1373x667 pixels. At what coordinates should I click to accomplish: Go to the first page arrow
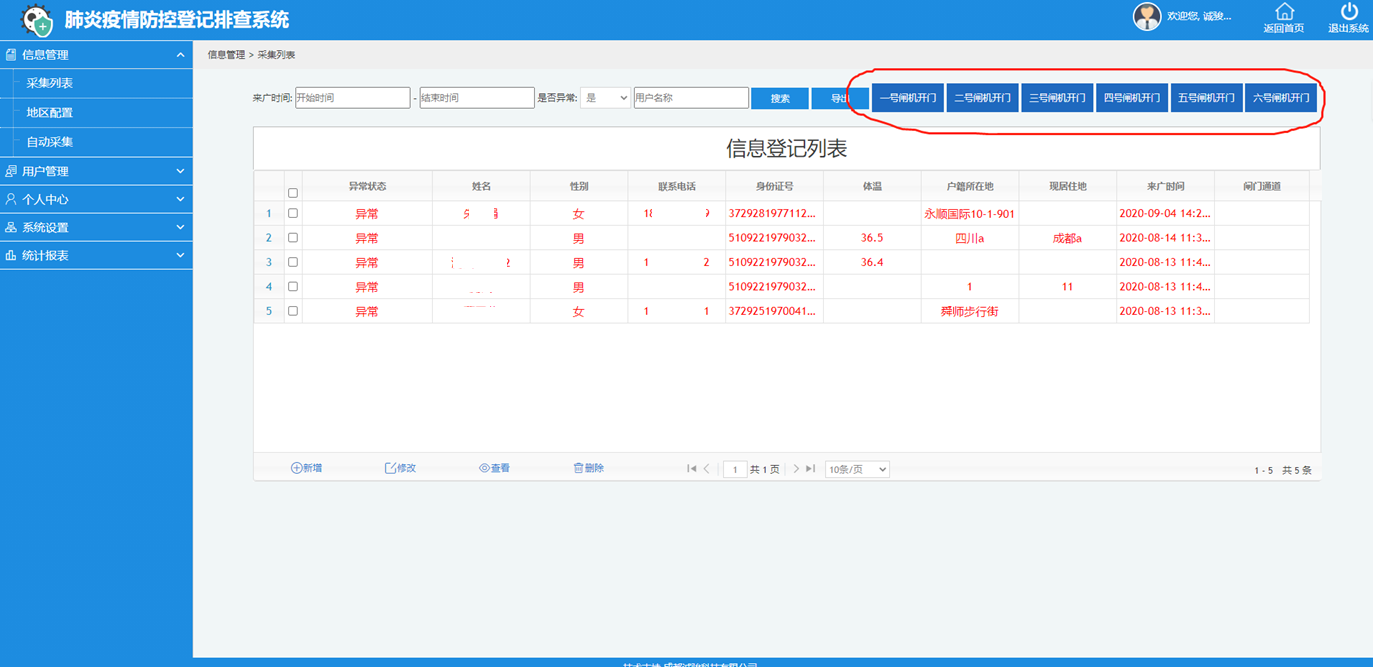point(691,468)
